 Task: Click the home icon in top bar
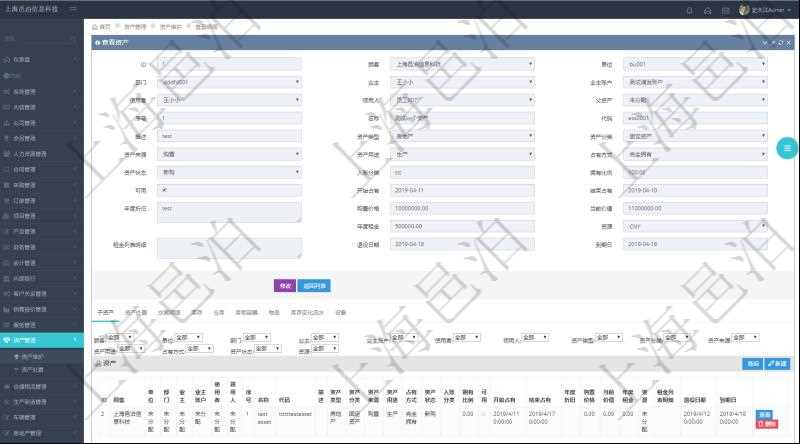(x=708, y=9)
